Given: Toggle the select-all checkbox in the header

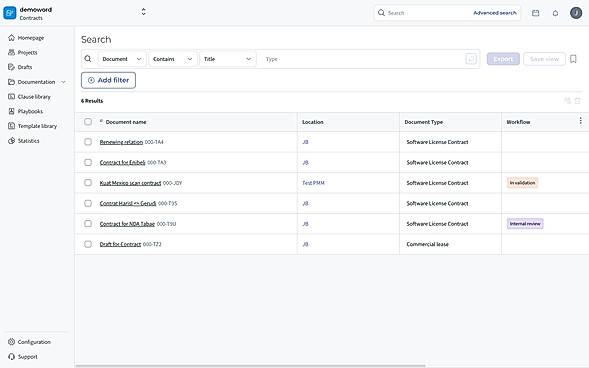Looking at the screenshot, I should (88, 122).
